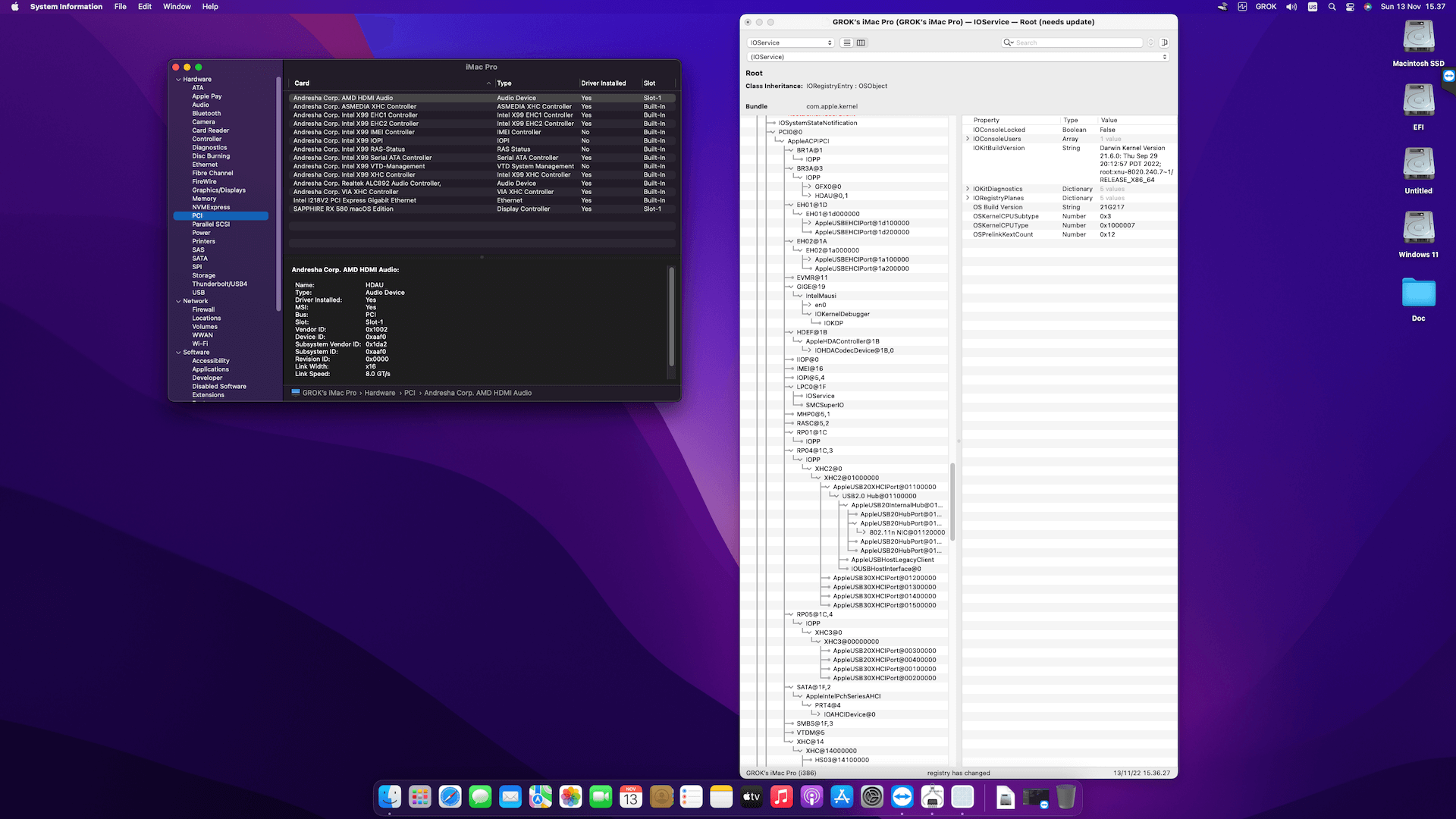1456x819 pixels.
Task: Select SAPPHIRE RX 580 macOS Edition row
Action: [343, 209]
